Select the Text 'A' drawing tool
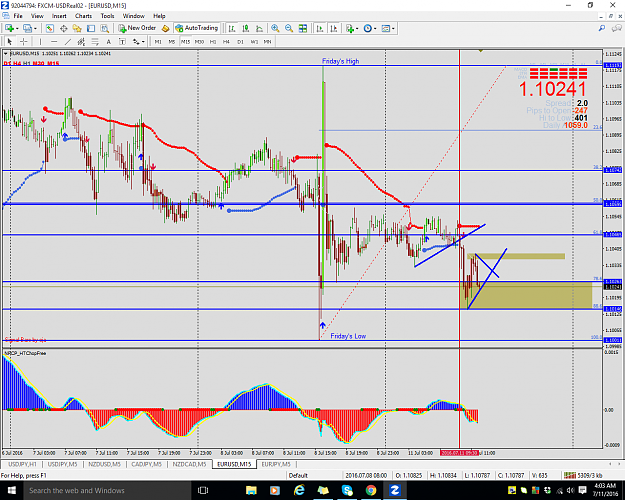The image size is (625, 500). [x=108, y=41]
